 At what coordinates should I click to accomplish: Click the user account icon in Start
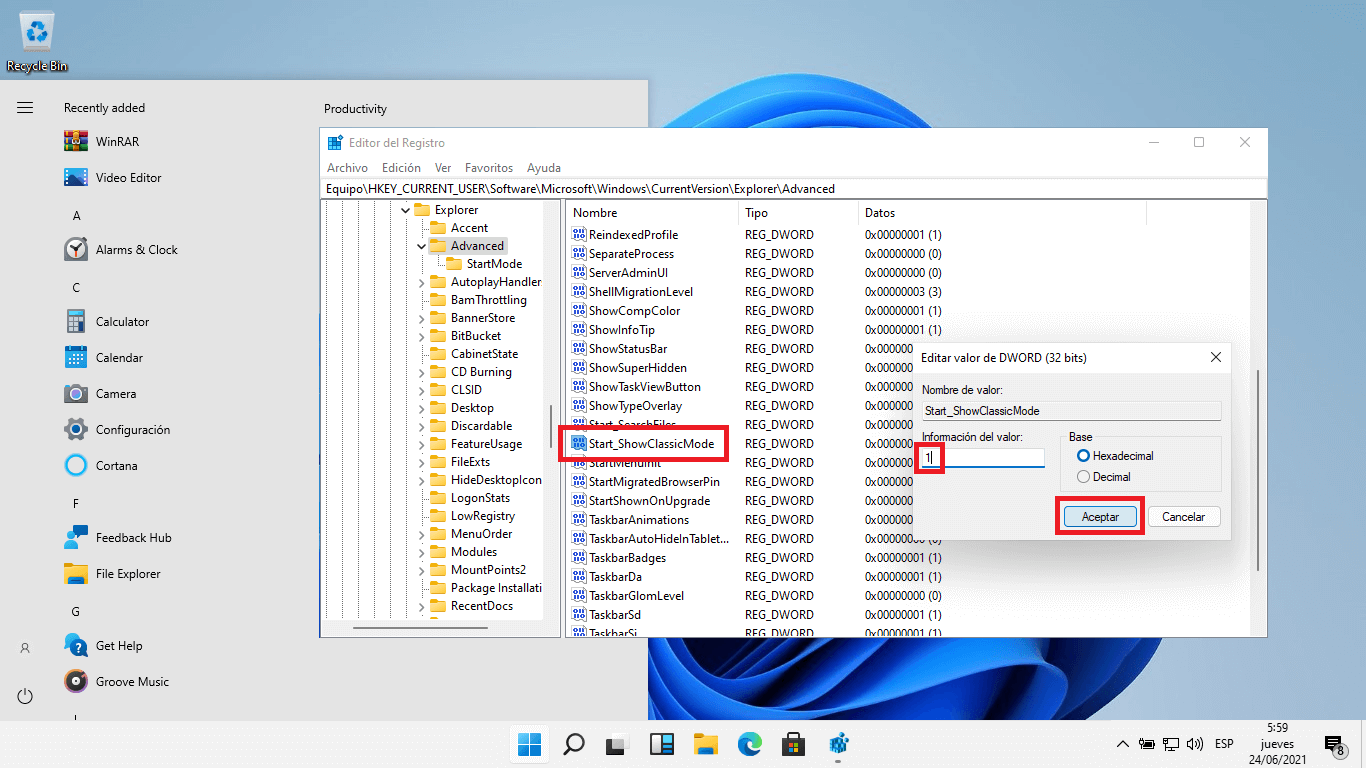point(25,648)
